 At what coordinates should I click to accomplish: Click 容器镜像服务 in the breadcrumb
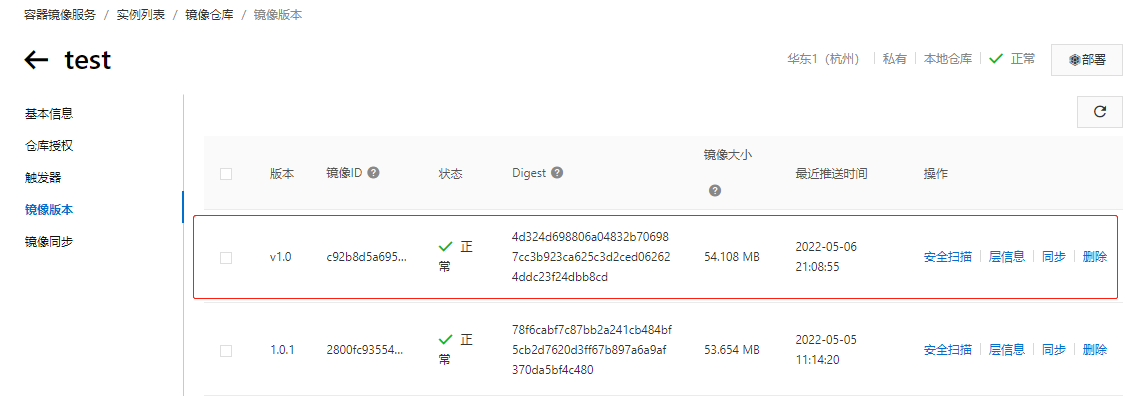pos(61,15)
